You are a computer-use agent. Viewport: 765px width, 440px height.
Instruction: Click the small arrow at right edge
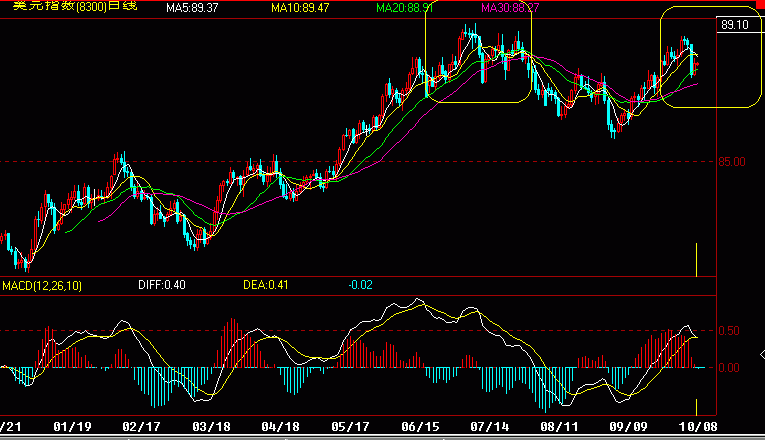coord(762,355)
